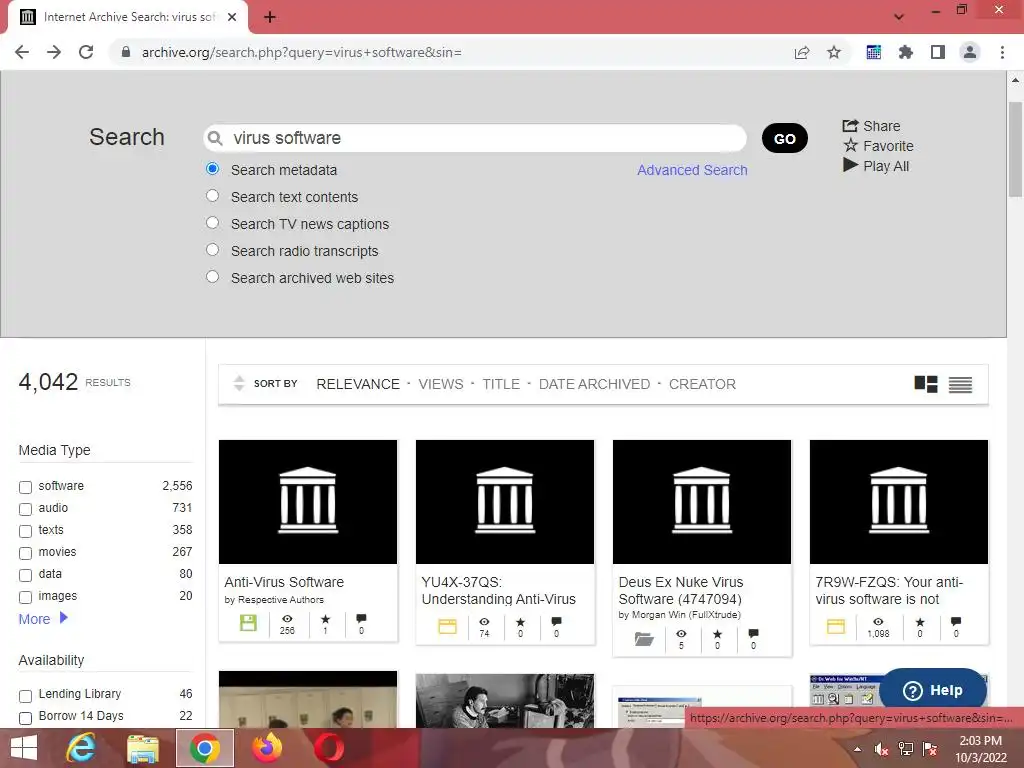Check the texts media type filter

[25, 531]
